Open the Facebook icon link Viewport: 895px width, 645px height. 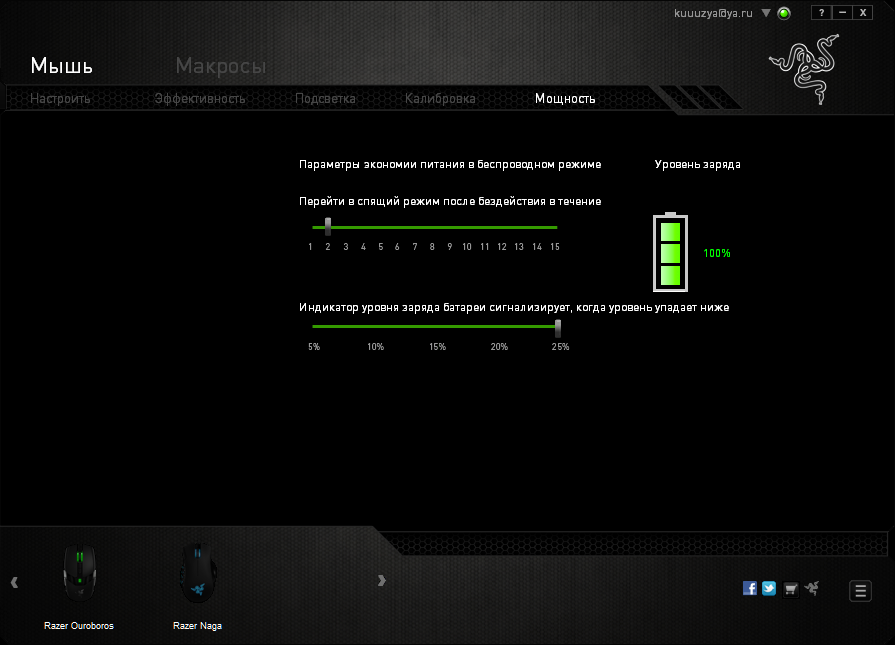(x=749, y=588)
